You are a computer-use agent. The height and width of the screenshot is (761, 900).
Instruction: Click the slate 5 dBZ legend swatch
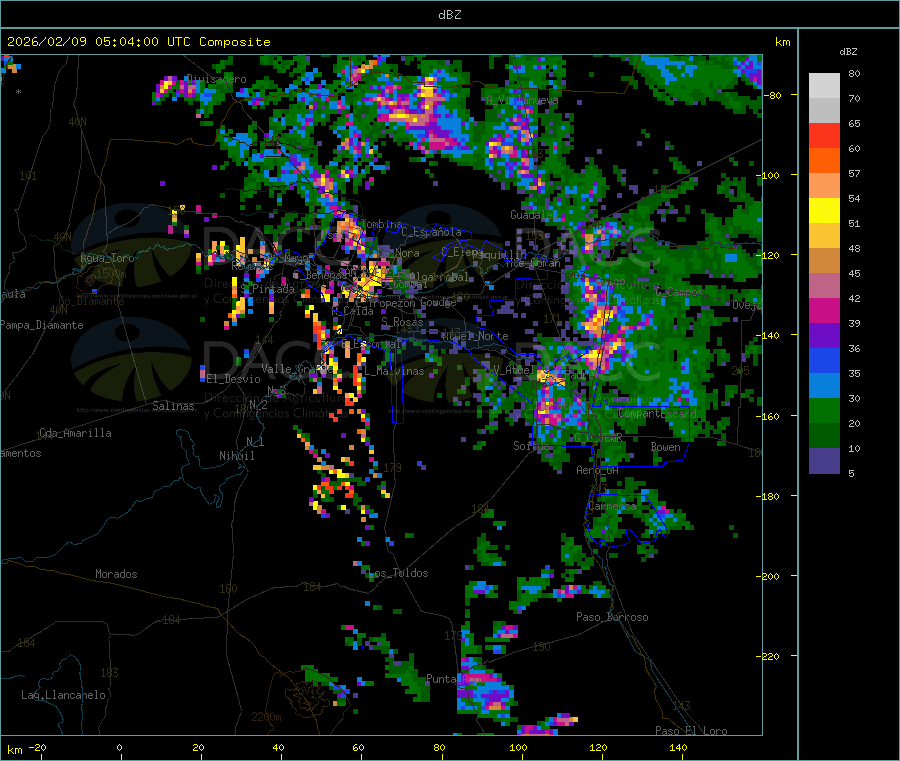click(824, 461)
